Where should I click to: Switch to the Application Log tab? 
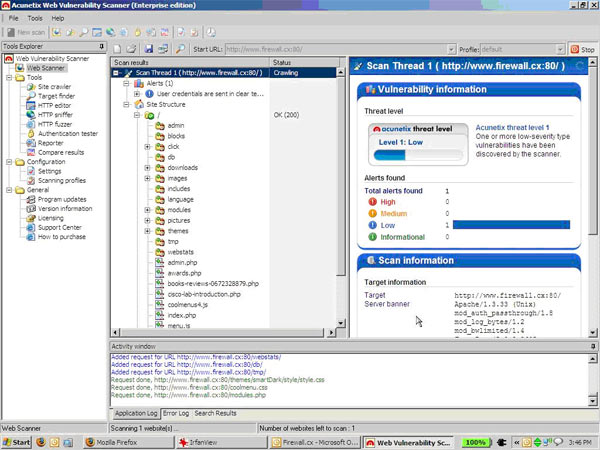pyautogui.click(x=136, y=414)
